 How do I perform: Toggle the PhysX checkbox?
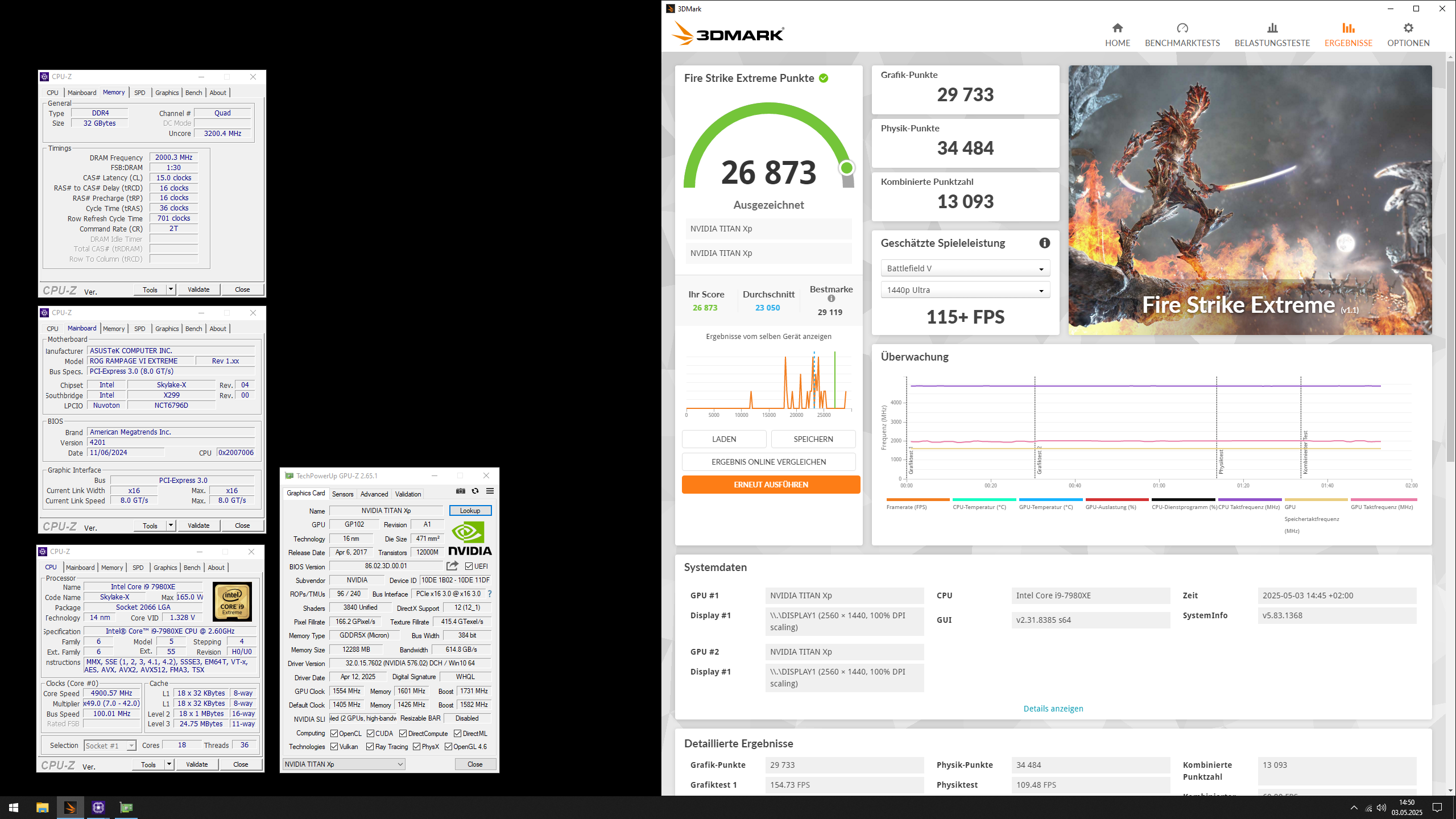tap(417, 747)
